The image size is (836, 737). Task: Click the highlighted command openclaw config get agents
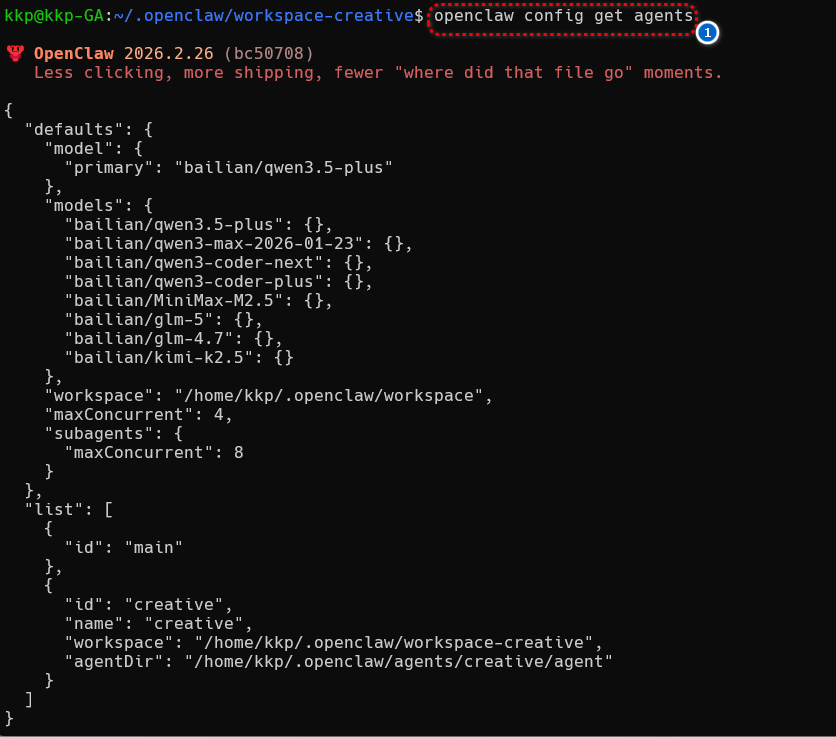click(x=563, y=17)
